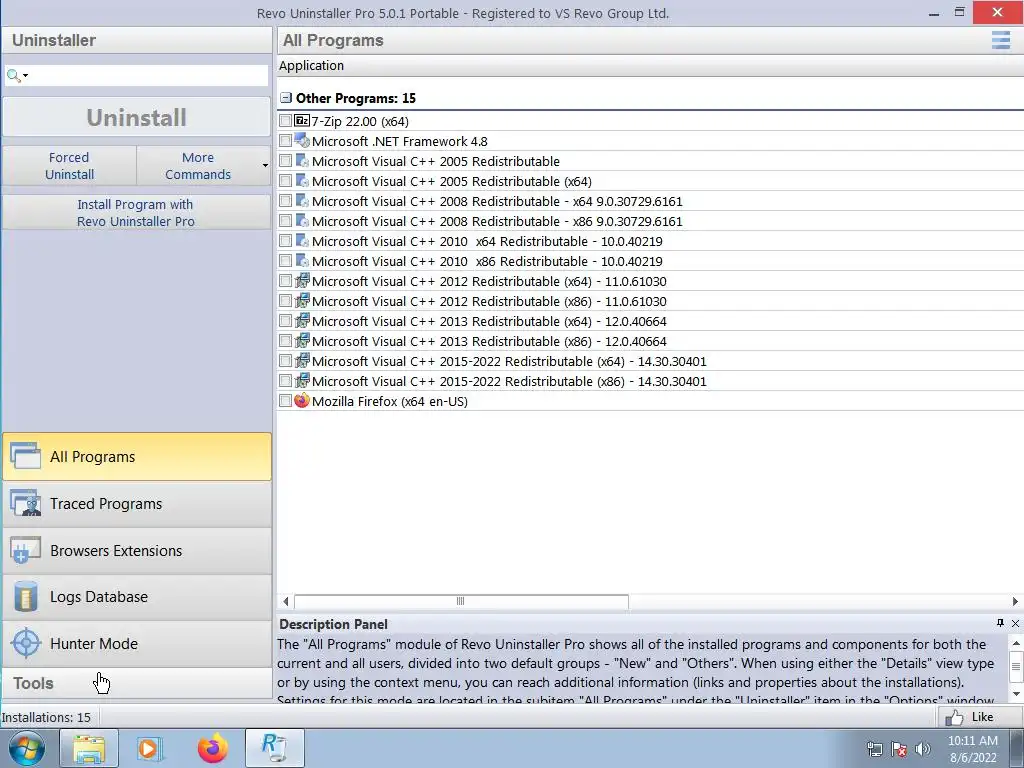This screenshot has height=768, width=1024.
Task: Check Visual C++ 2015-2022 (x64) checkbox
Action: [285, 360]
